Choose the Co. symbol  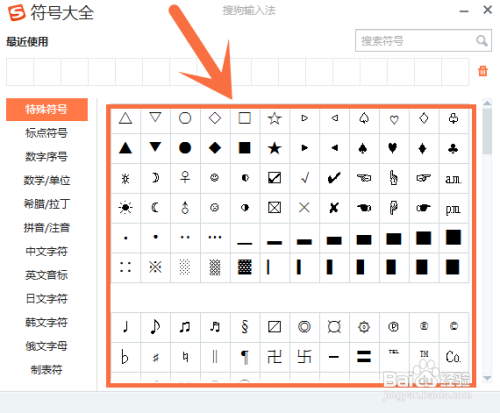click(453, 357)
